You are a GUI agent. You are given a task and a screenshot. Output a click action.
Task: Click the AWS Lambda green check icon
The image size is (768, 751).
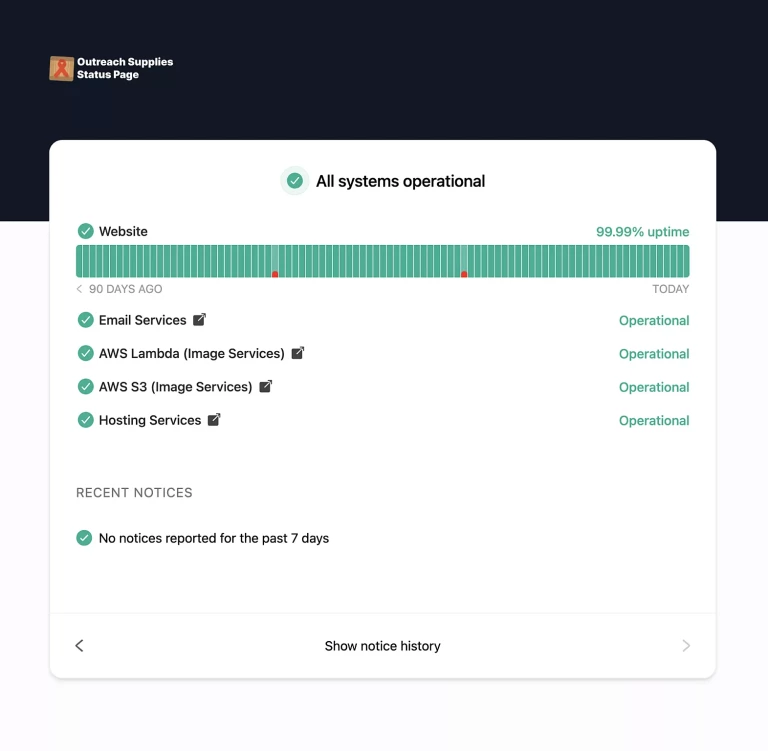(85, 353)
